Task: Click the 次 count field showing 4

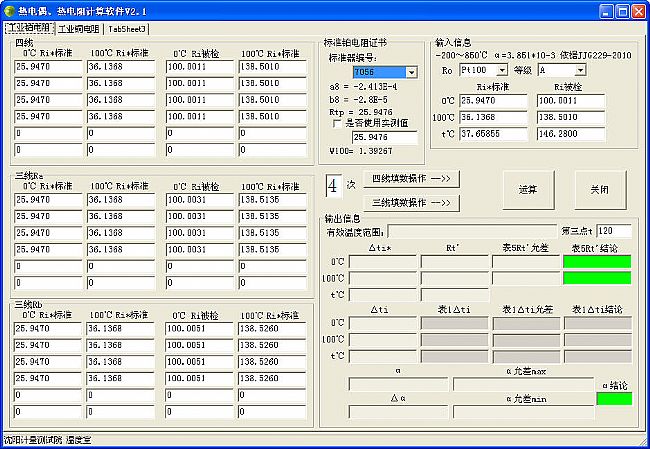Action: pyautogui.click(x=334, y=186)
